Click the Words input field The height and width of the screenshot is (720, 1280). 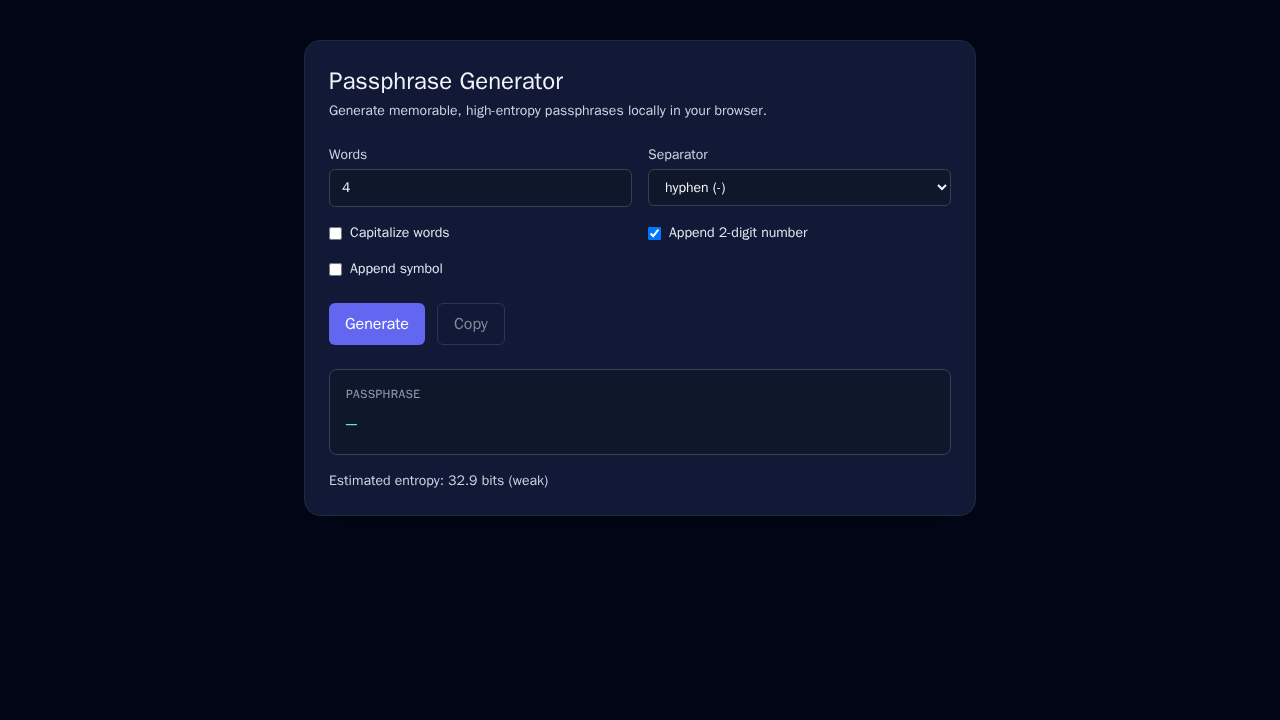(480, 187)
